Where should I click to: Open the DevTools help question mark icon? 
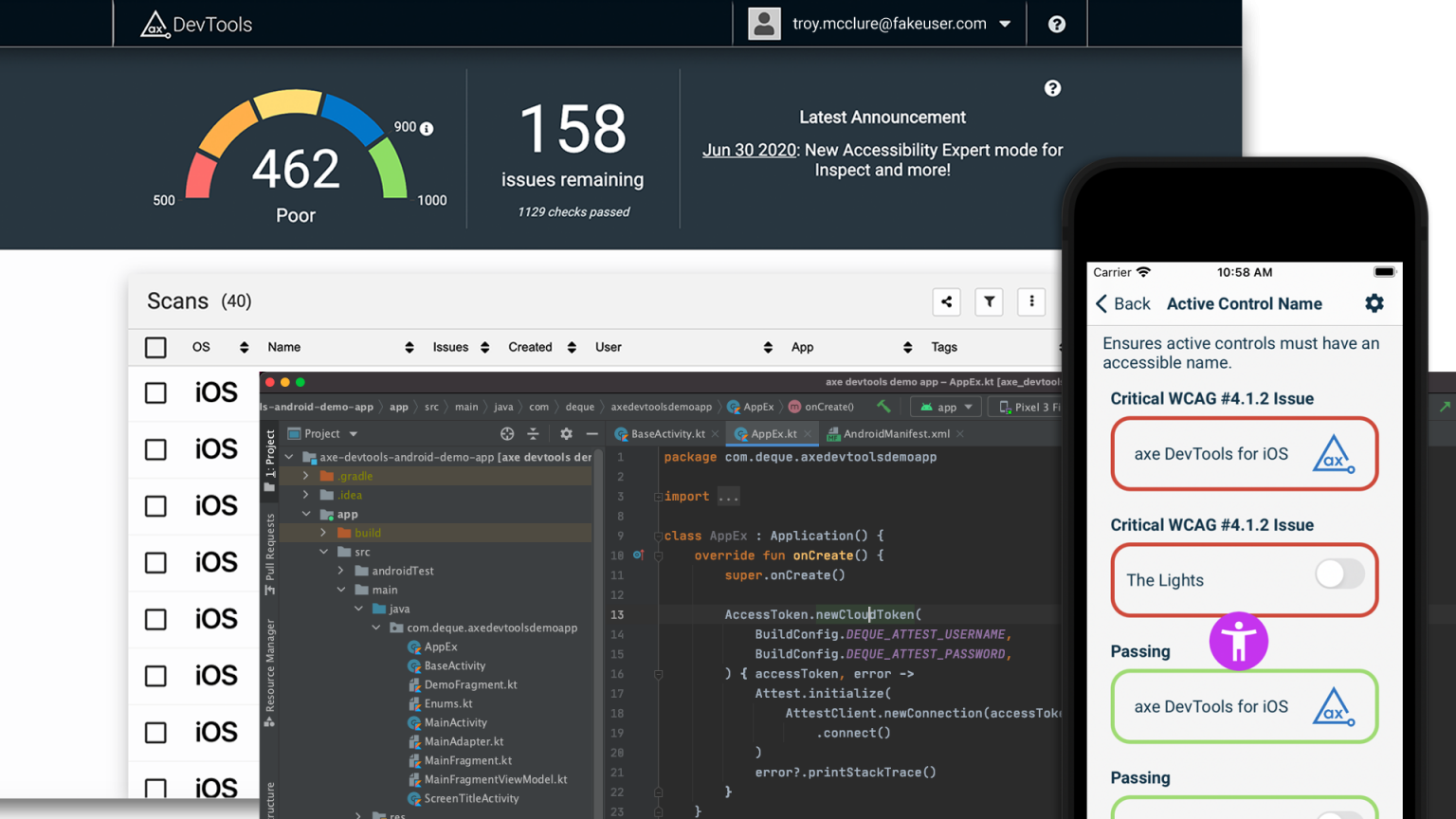coord(1057,24)
